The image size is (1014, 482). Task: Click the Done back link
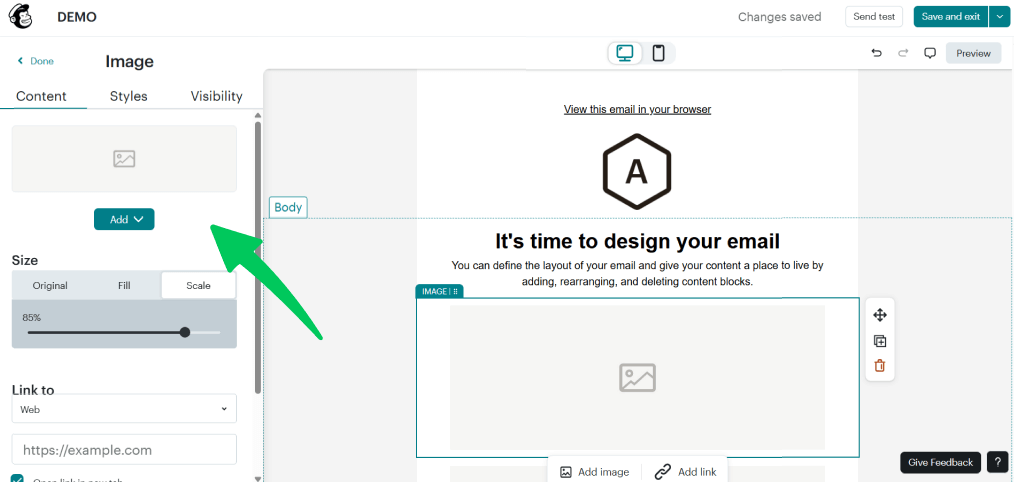tap(36, 61)
